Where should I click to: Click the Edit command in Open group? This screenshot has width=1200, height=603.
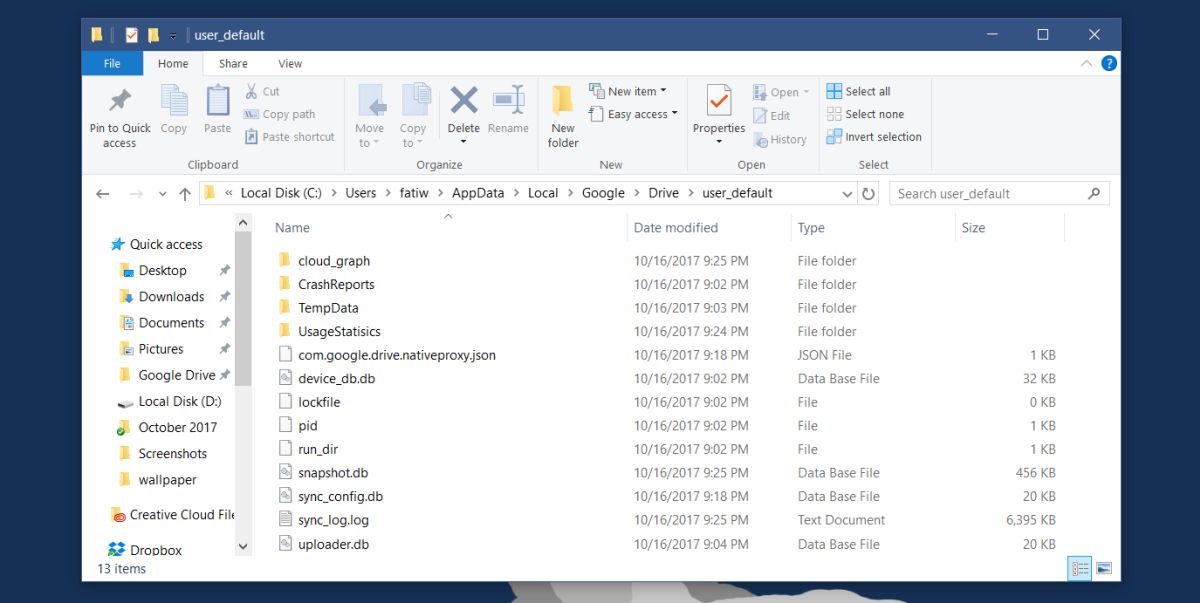[x=771, y=116]
